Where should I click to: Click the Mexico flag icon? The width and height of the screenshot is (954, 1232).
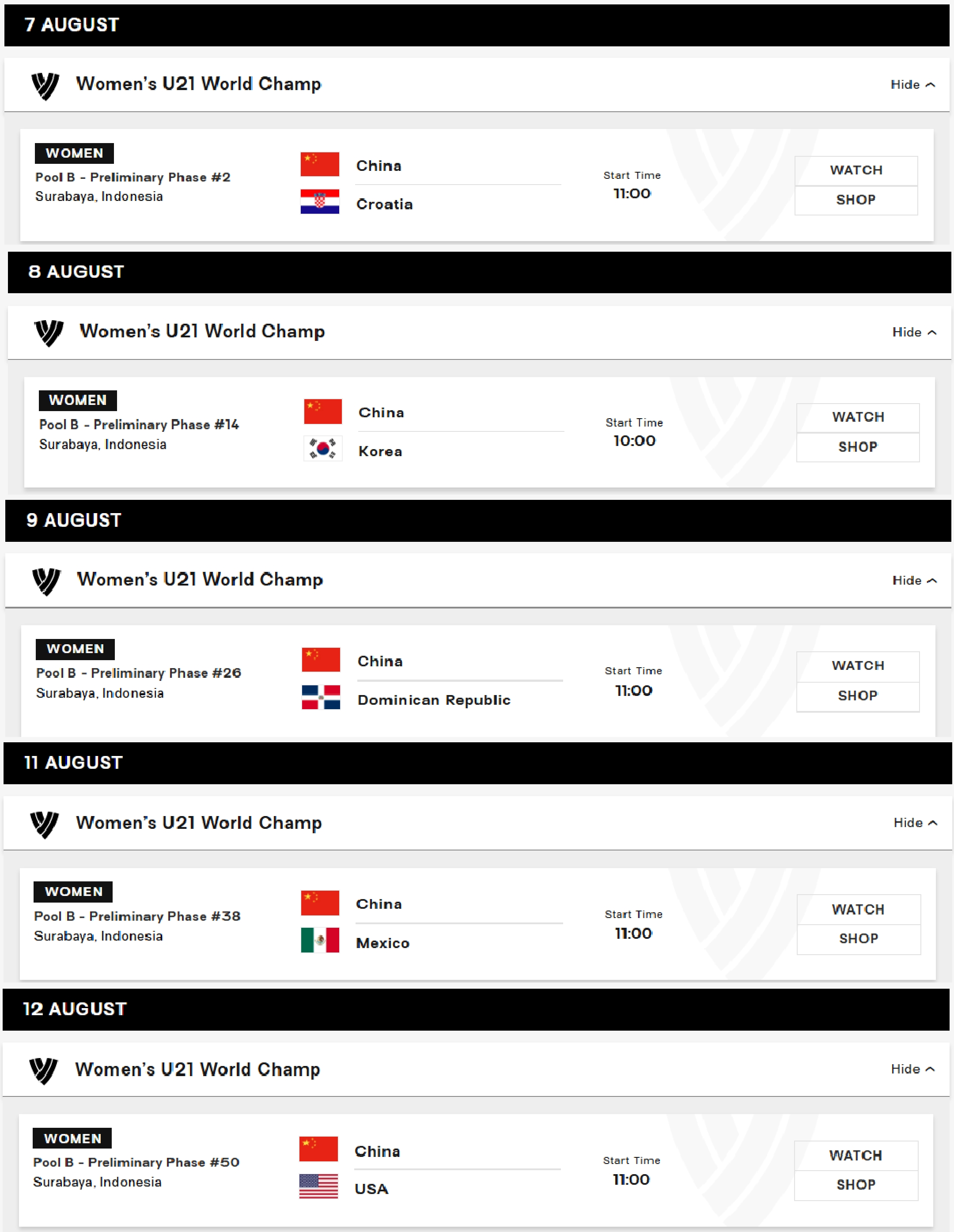[x=320, y=941]
